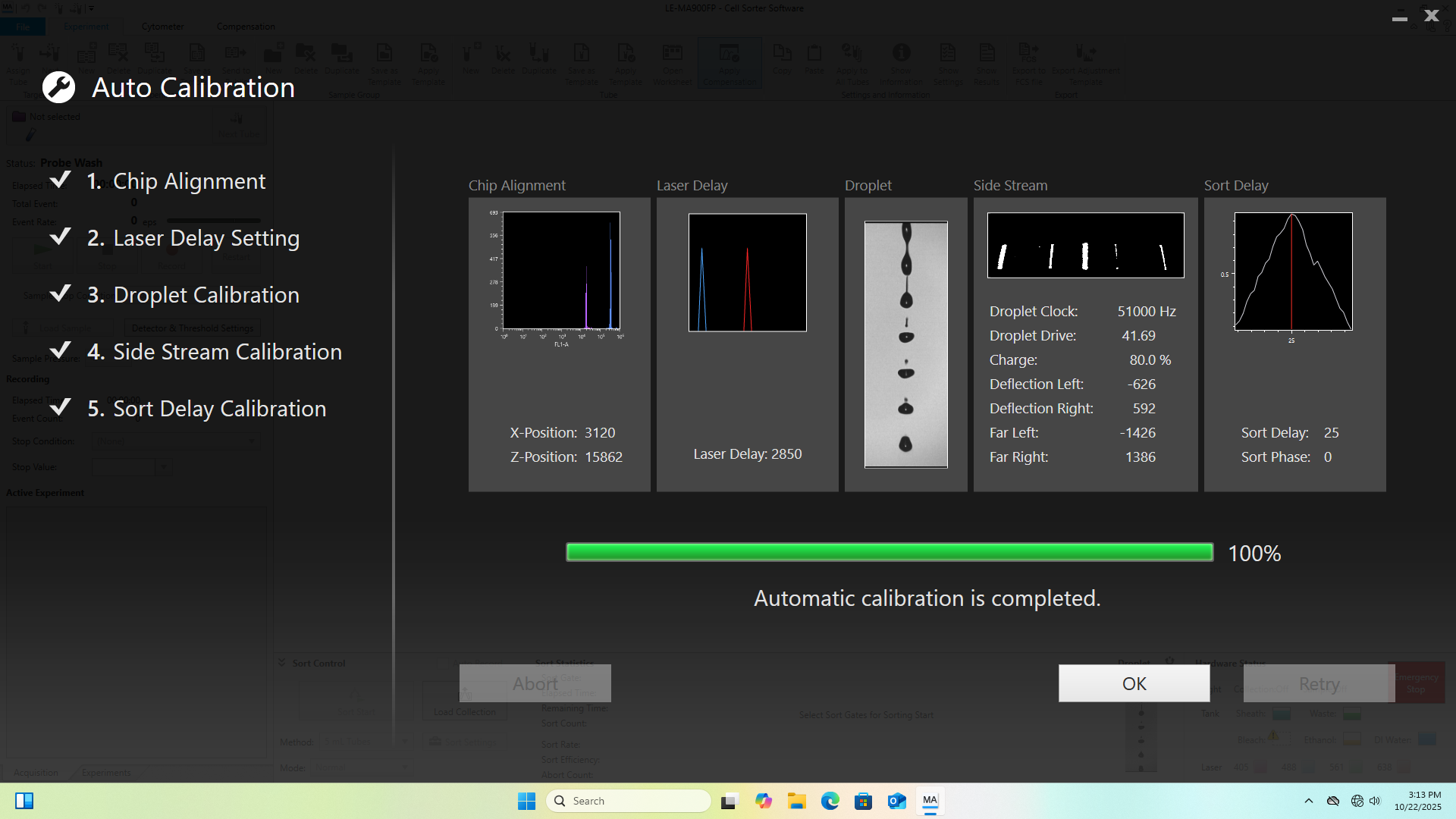Viewport: 1456px width, 819px height.
Task: Click the Side Stream image
Action: pyautogui.click(x=1085, y=245)
